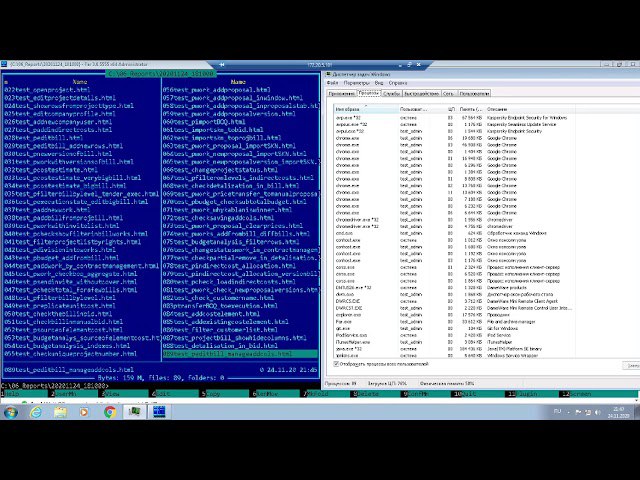The width and height of the screenshot is (640, 480).
Task: Click the pin icon on remote connection bar
Action: (222, 64)
